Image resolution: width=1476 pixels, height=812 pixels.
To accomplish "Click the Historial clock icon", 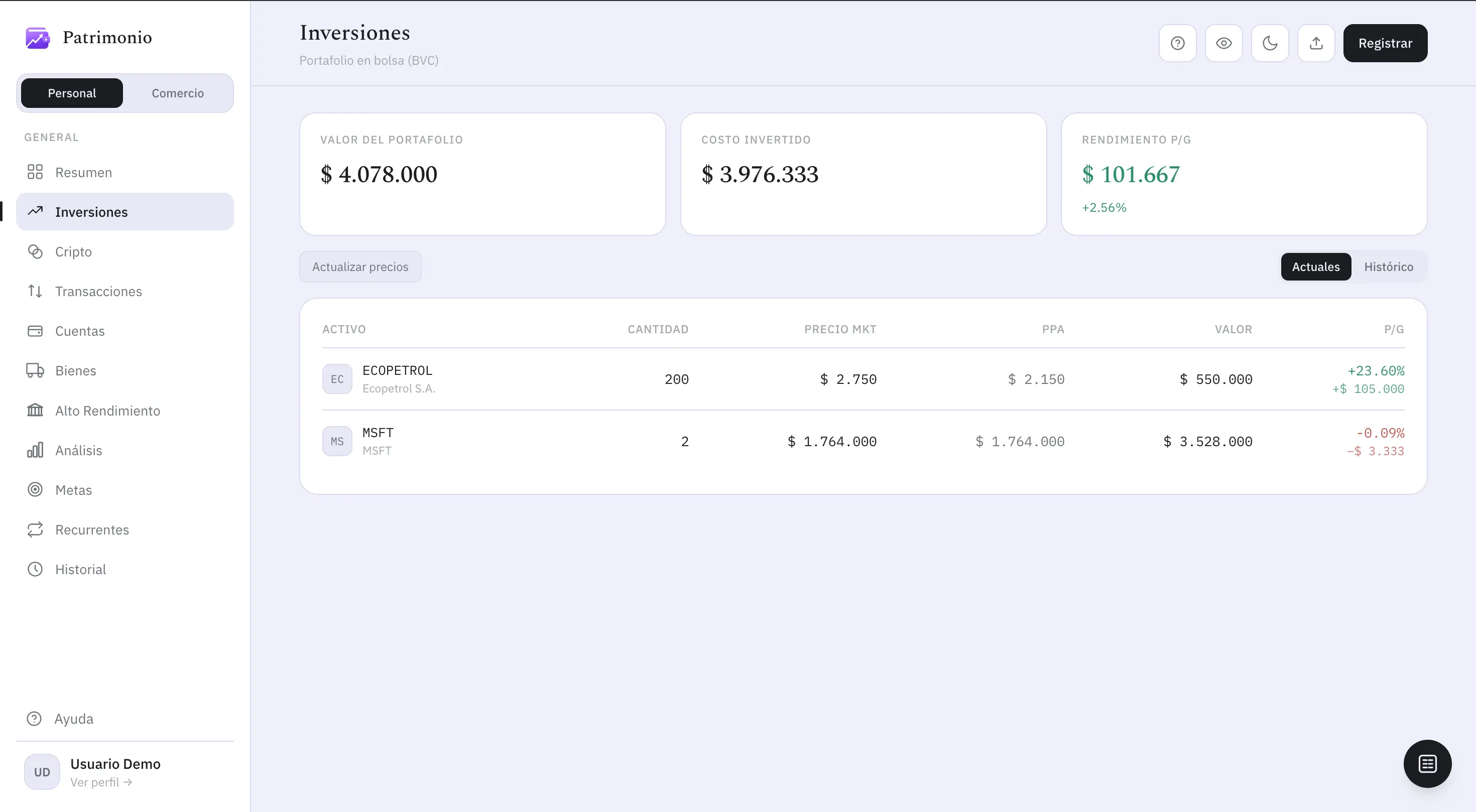I will click(x=35, y=569).
